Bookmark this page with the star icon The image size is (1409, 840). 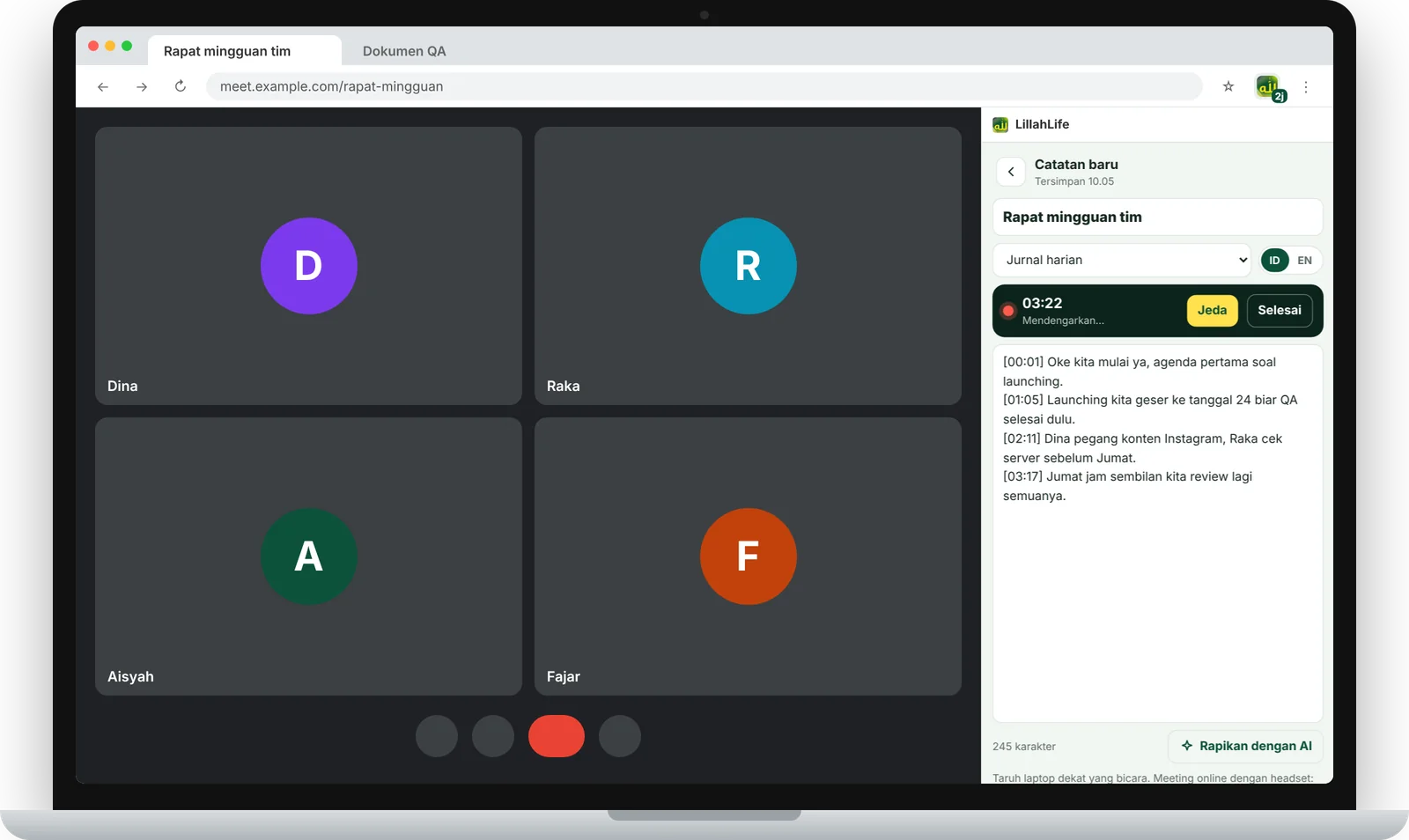[1228, 86]
